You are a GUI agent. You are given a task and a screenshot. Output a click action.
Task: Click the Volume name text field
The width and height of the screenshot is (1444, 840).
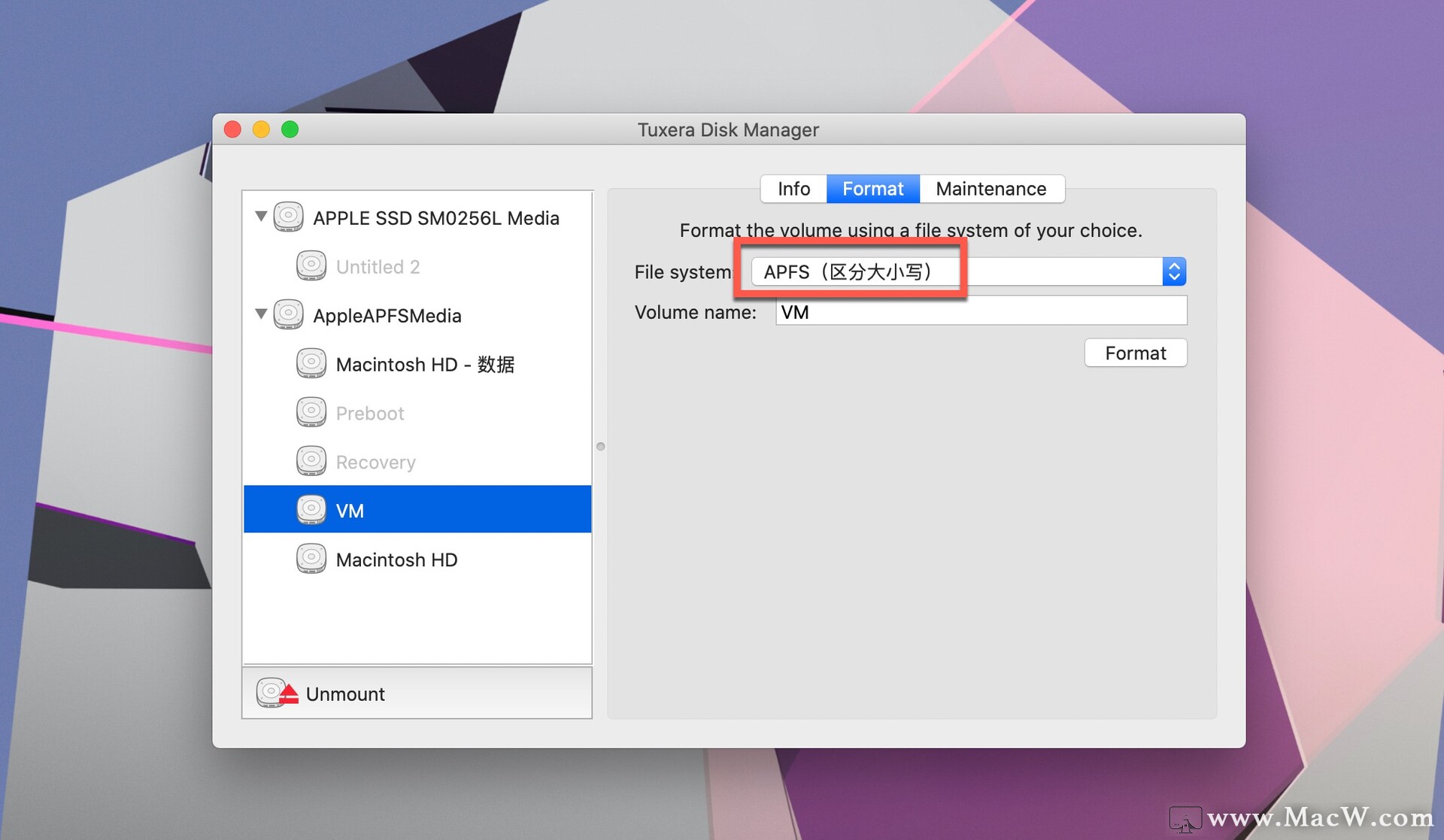tap(981, 311)
